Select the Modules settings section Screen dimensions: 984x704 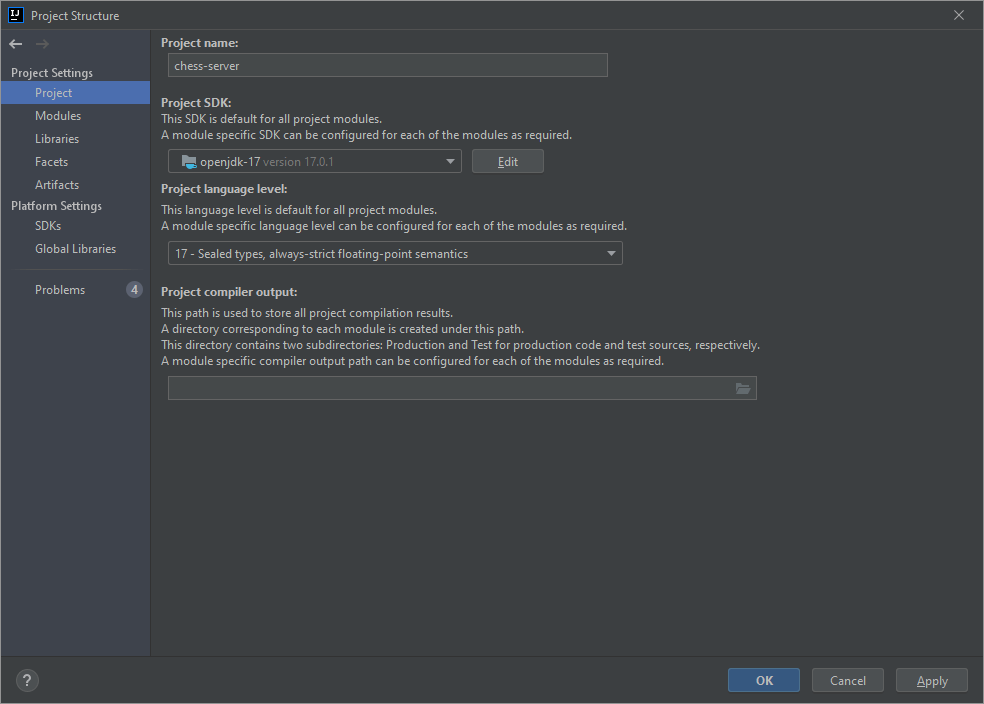click(x=58, y=115)
